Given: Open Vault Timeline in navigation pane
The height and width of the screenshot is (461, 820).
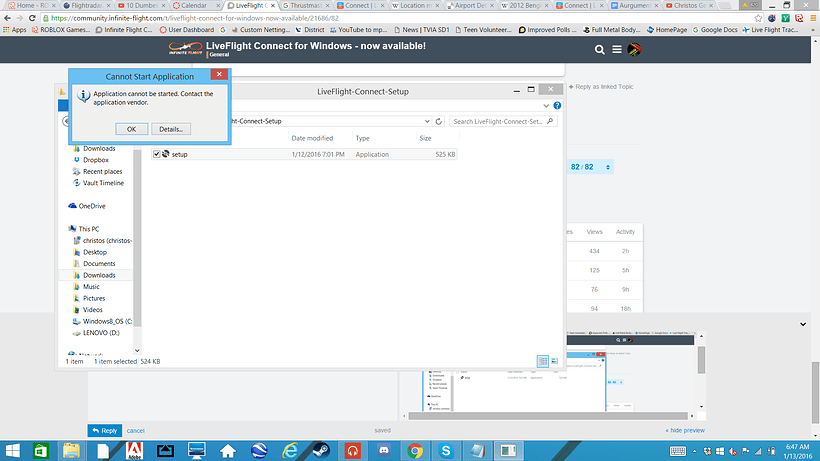Looking at the screenshot, I should pos(104,183).
